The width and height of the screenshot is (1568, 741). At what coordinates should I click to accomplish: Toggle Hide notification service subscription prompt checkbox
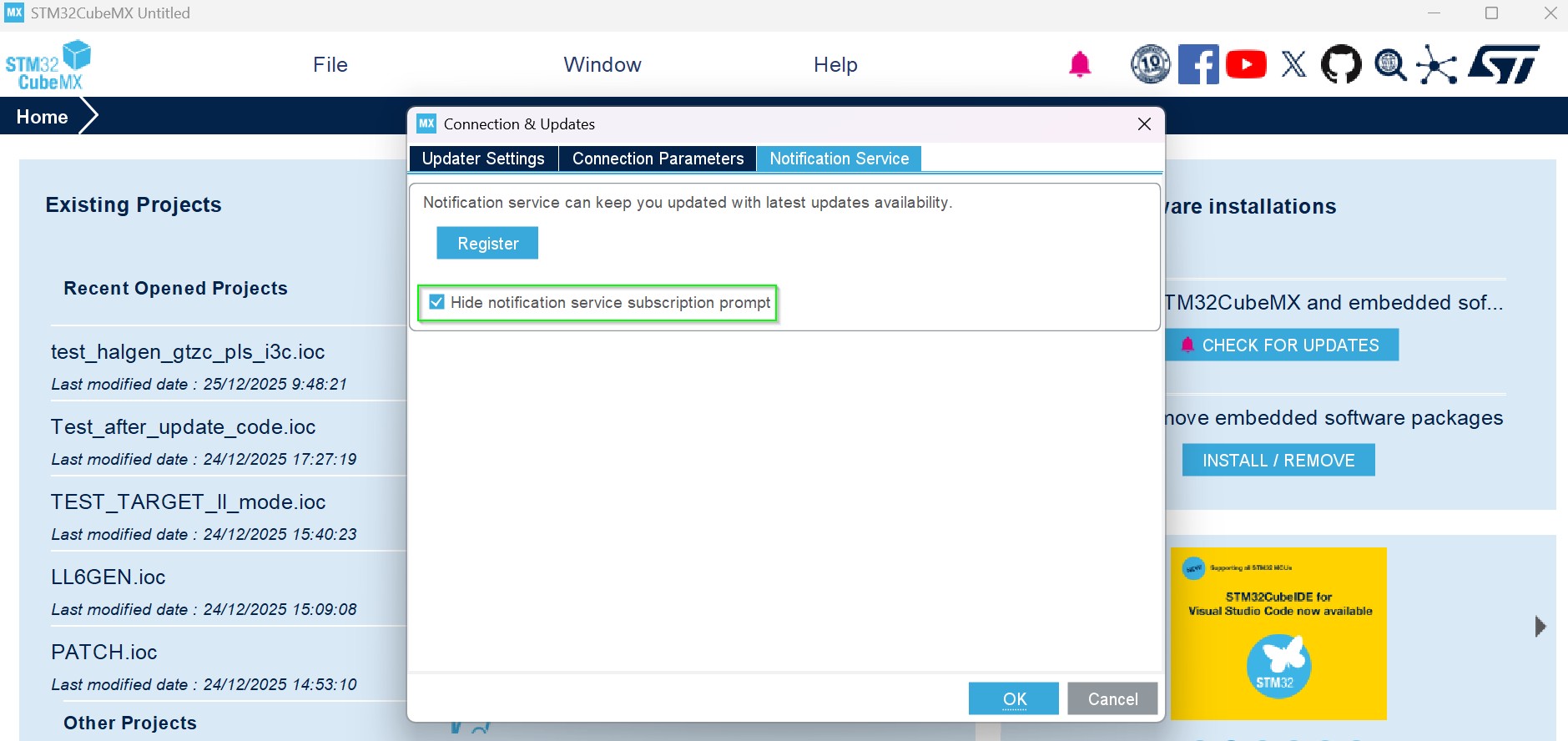pos(436,302)
